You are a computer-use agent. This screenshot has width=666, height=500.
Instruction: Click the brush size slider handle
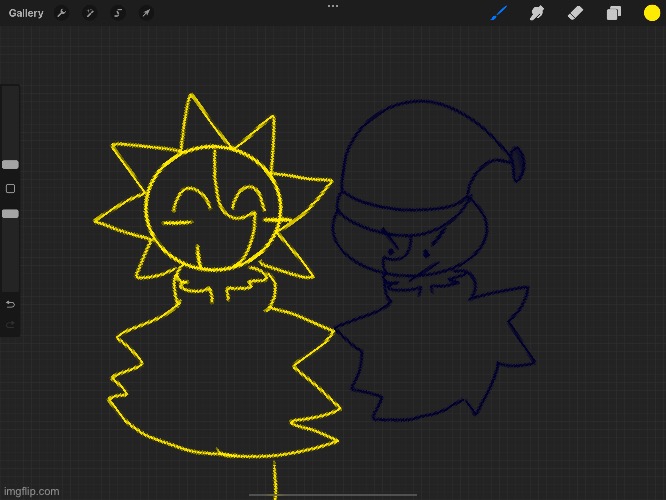(x=10, y=164)
